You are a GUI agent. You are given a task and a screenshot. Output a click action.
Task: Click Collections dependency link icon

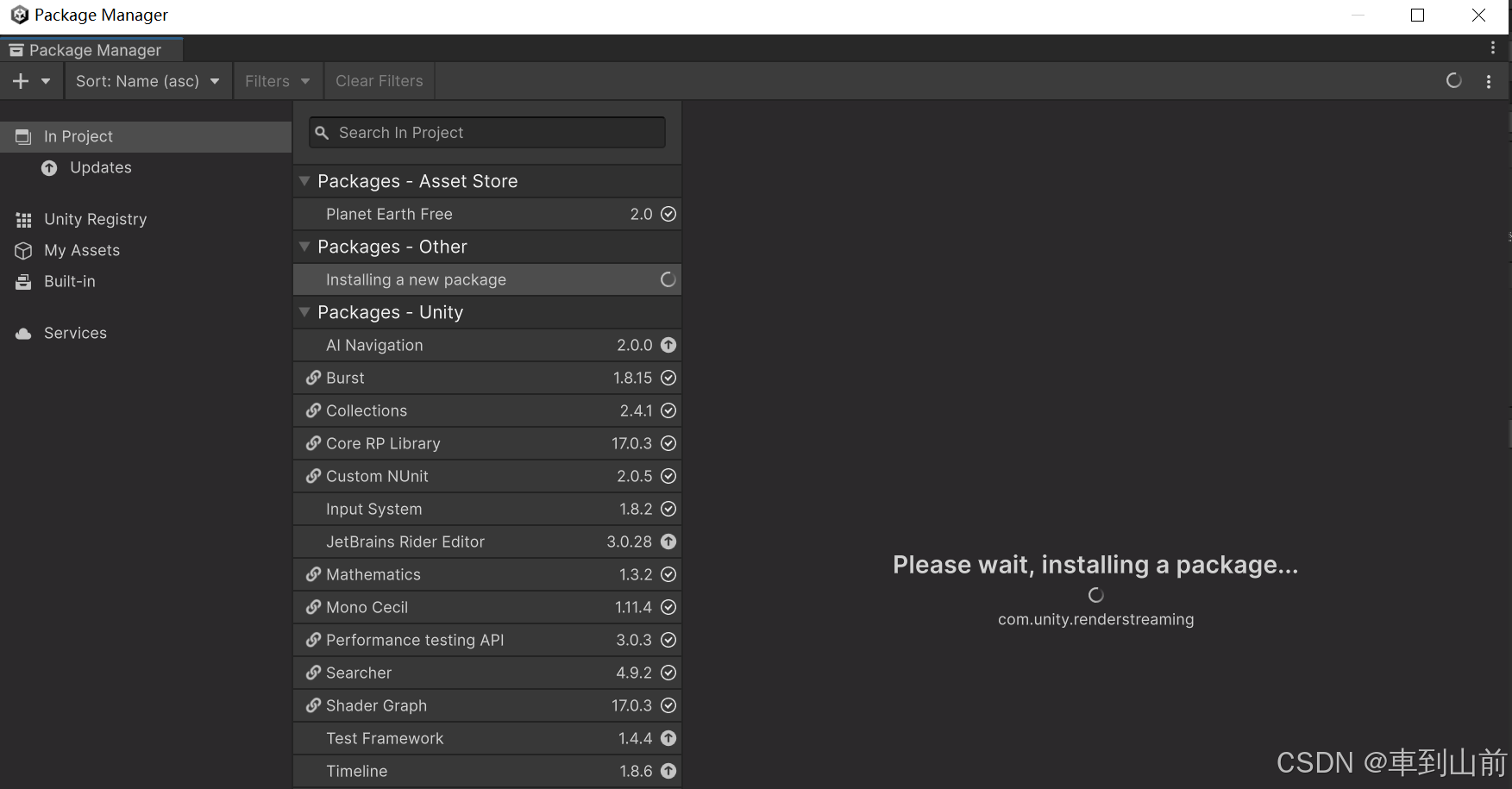point(313,410)
